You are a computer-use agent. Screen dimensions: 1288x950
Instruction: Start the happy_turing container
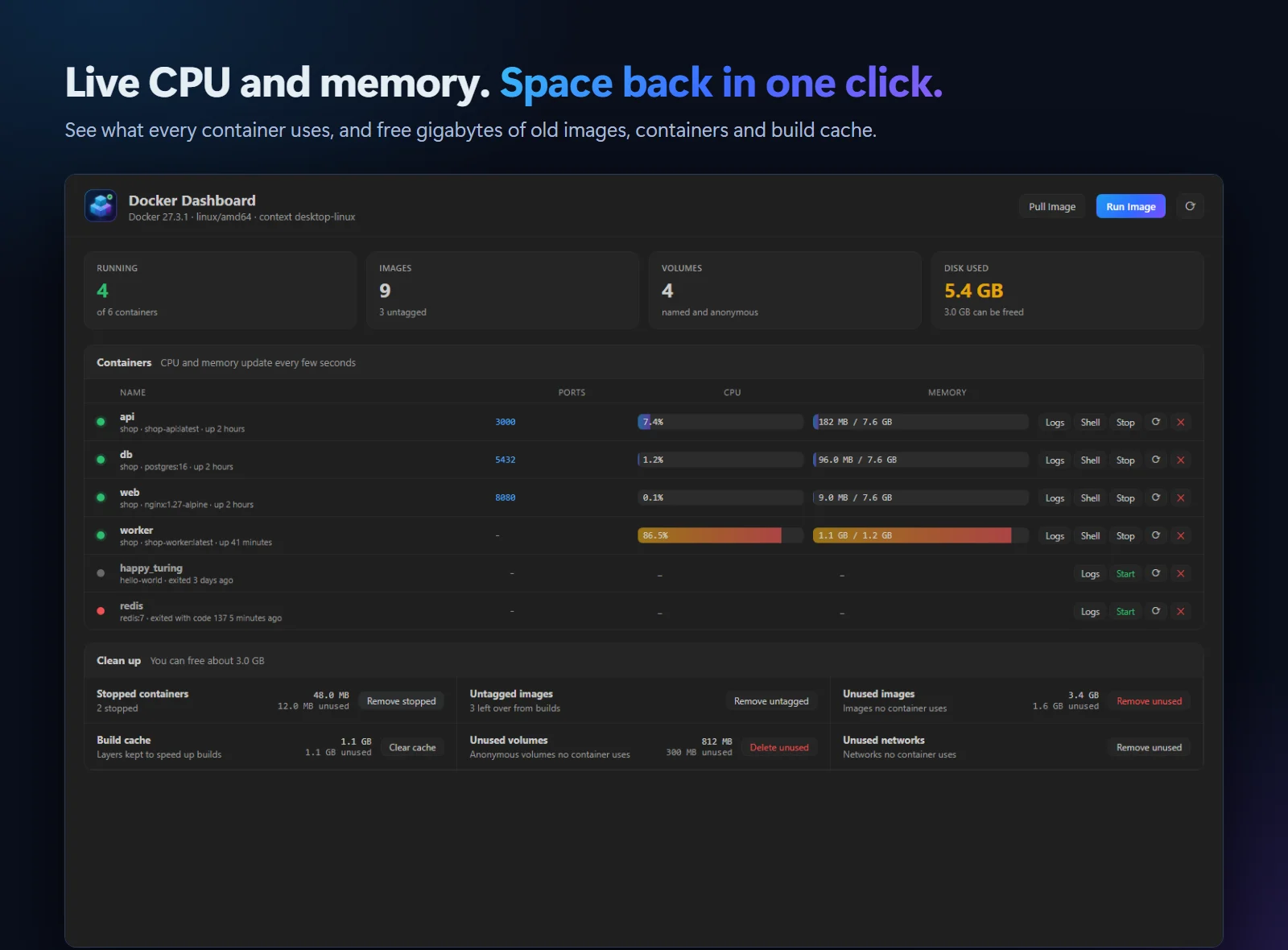[1125, 573]
